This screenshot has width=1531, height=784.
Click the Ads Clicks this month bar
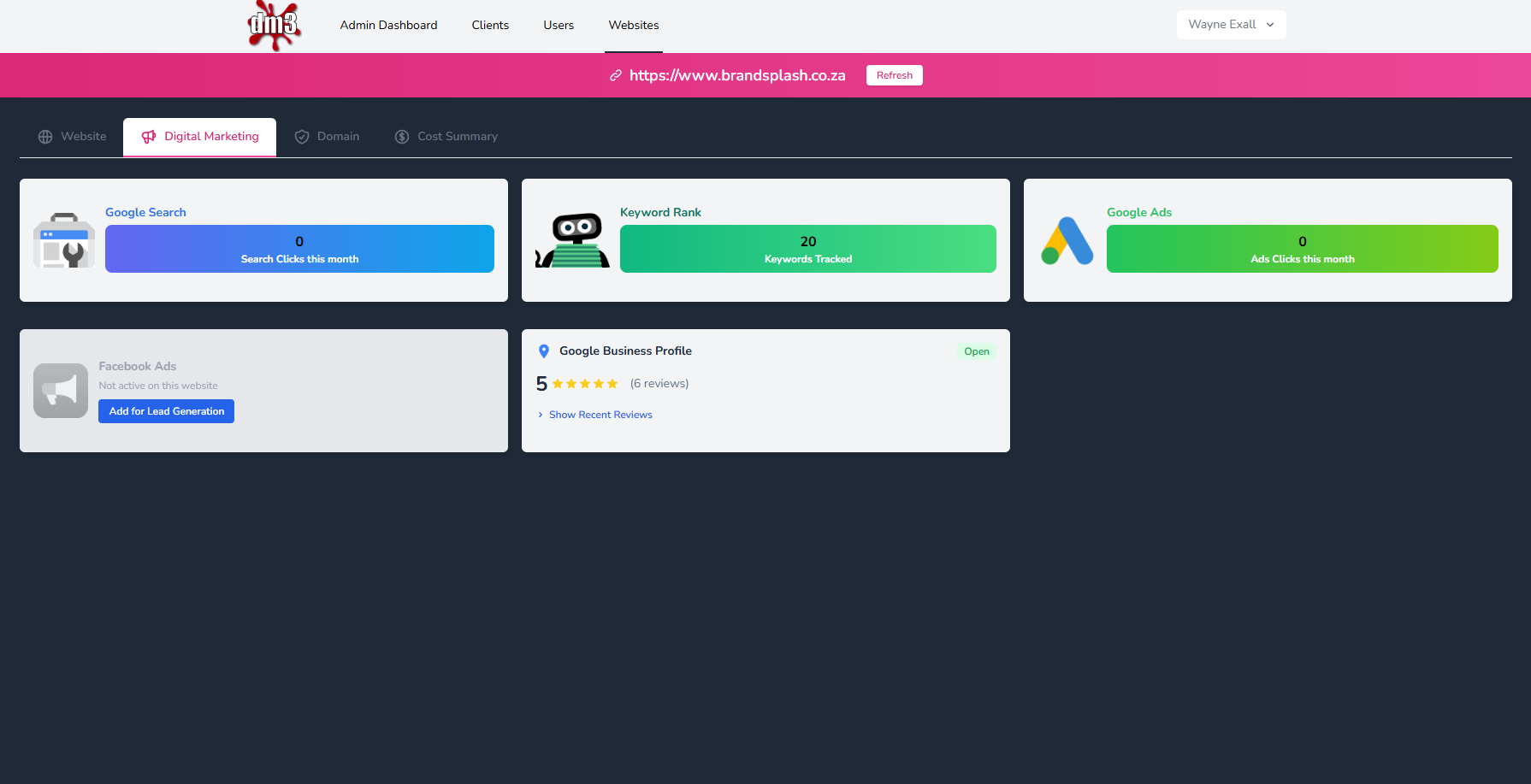click(x=1303, y=249)
